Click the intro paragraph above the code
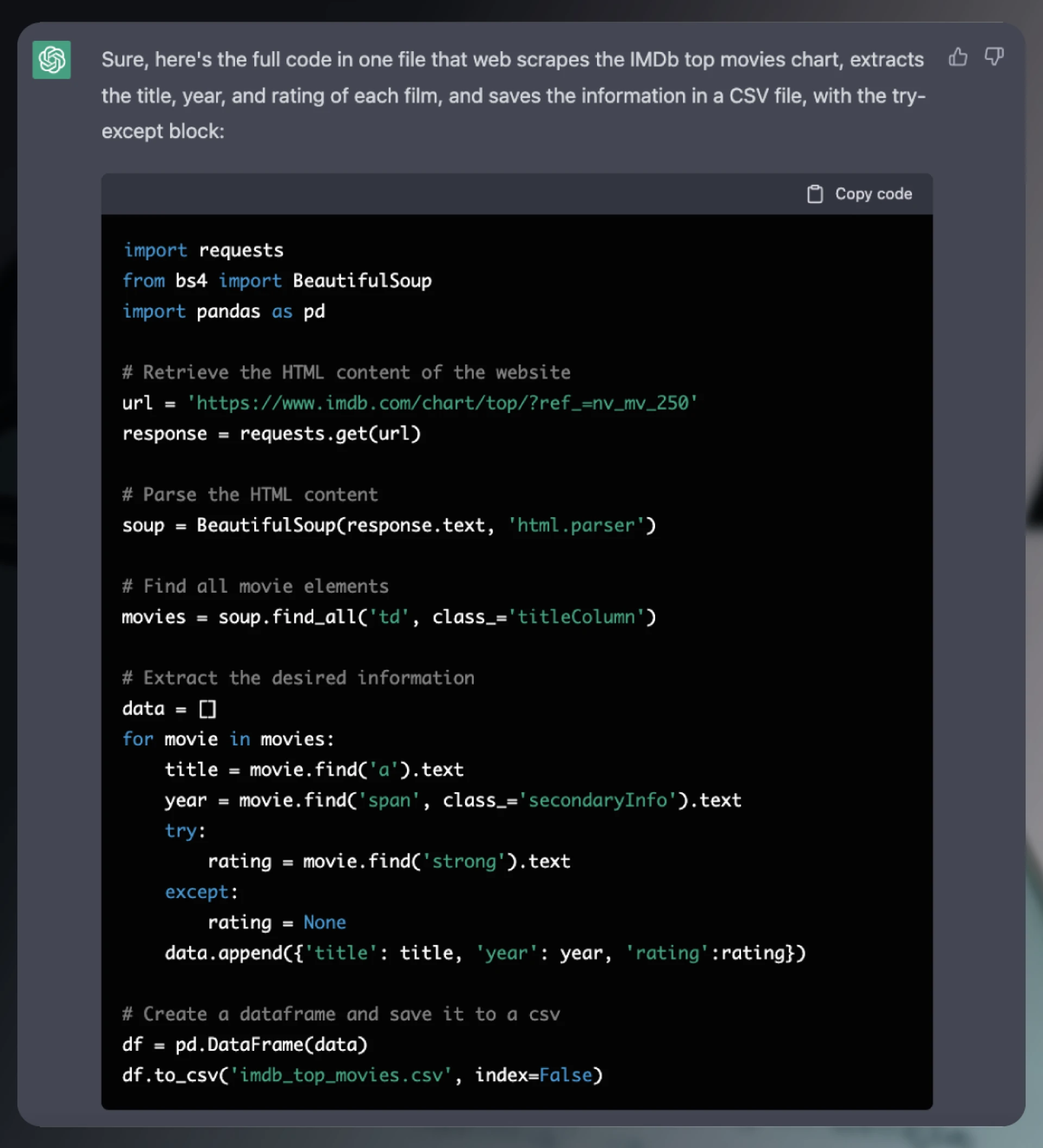Image resolution: width=1043 pixels, height=1148 pixels. (x=513, y=96)
